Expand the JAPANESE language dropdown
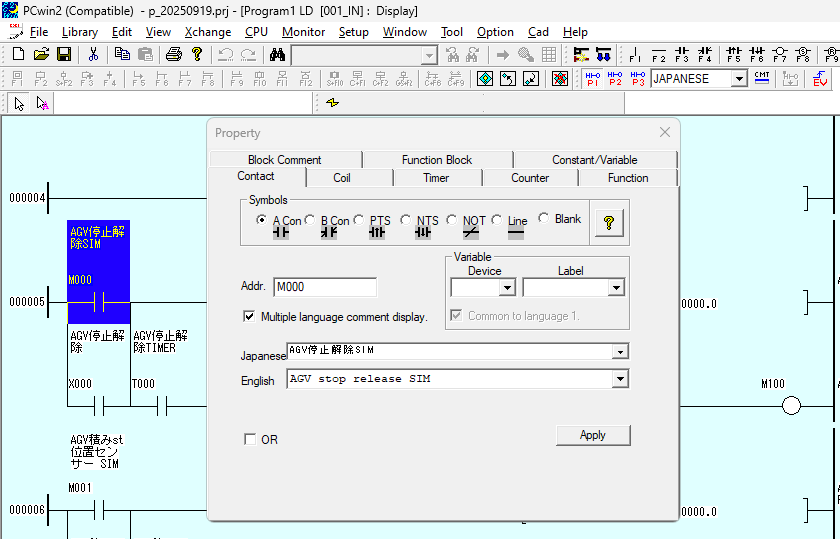Viewport: 840px width, 539px height. [739, 78]
